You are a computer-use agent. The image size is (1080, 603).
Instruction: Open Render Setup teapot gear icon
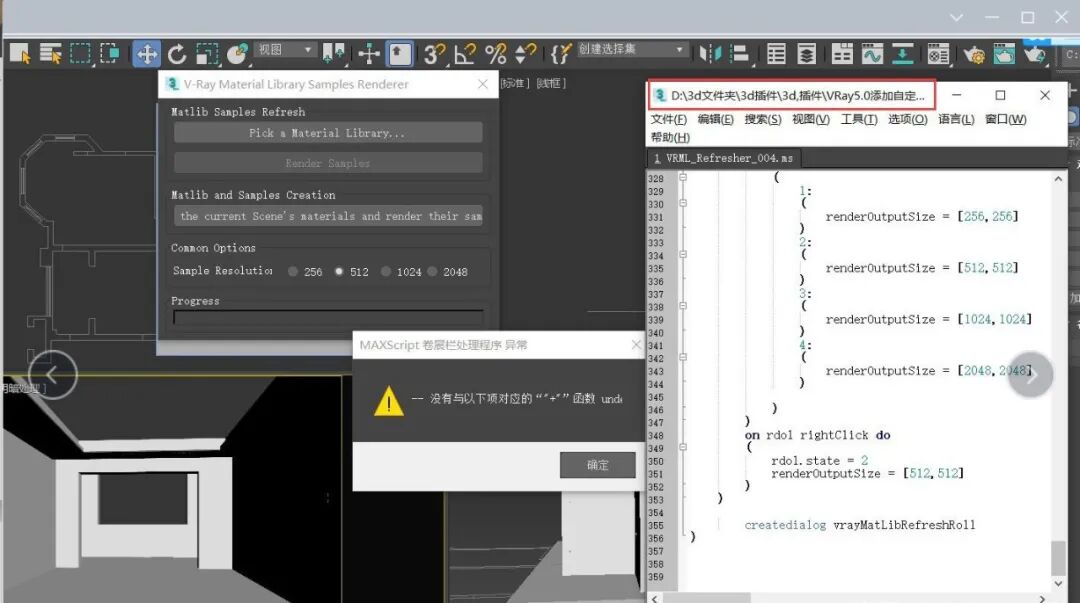(974, 53)
